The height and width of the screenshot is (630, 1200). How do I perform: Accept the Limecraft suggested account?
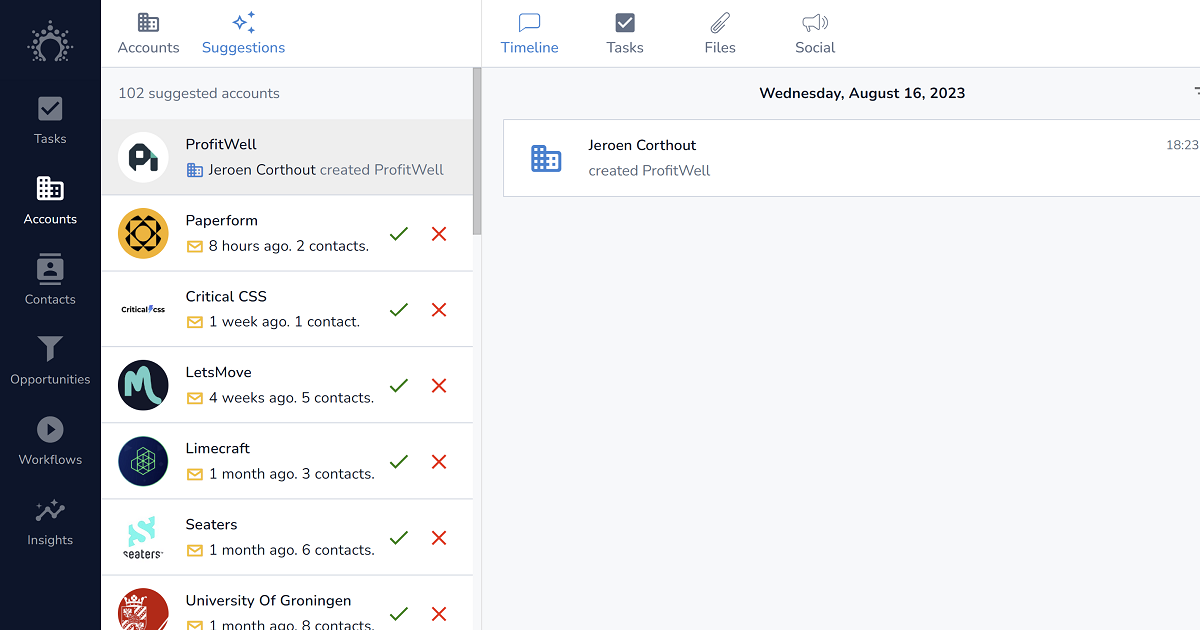(399, 462)
